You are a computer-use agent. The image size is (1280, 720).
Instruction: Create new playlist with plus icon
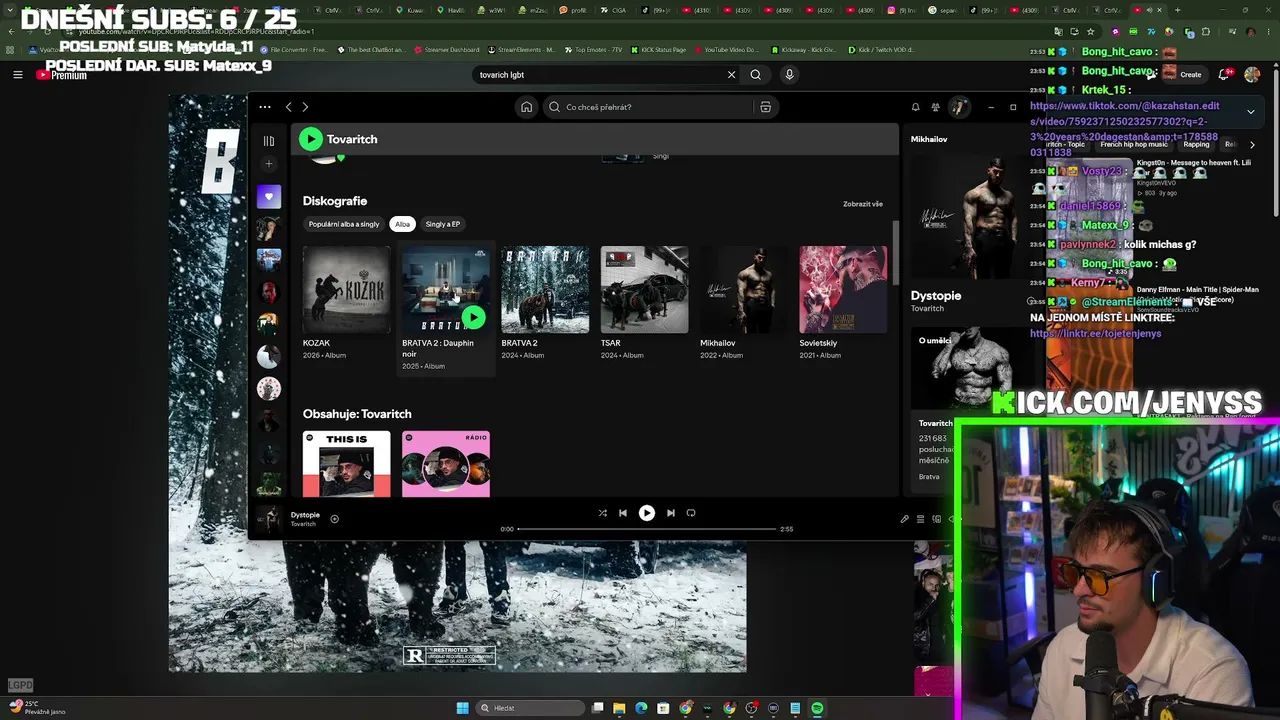pos(268,163)
